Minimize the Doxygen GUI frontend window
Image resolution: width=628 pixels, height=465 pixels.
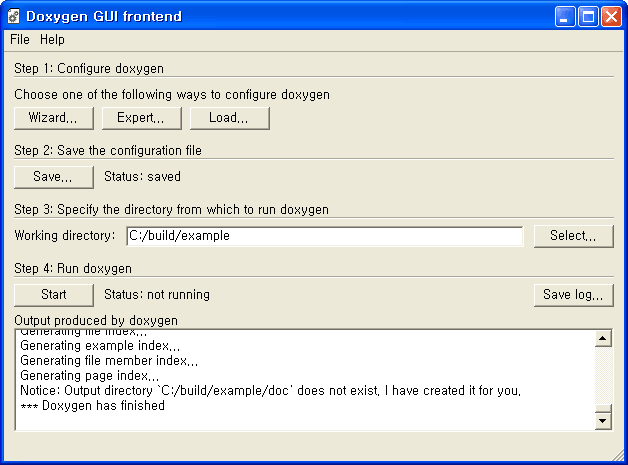(x=567, y=17)
